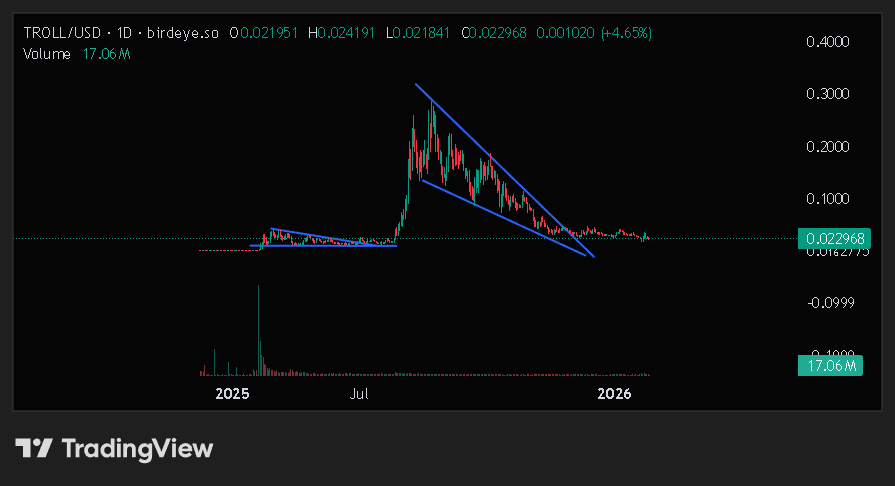Click the change value 0.001020
This screenshot has width=895, height=486.
click(565, 33)
